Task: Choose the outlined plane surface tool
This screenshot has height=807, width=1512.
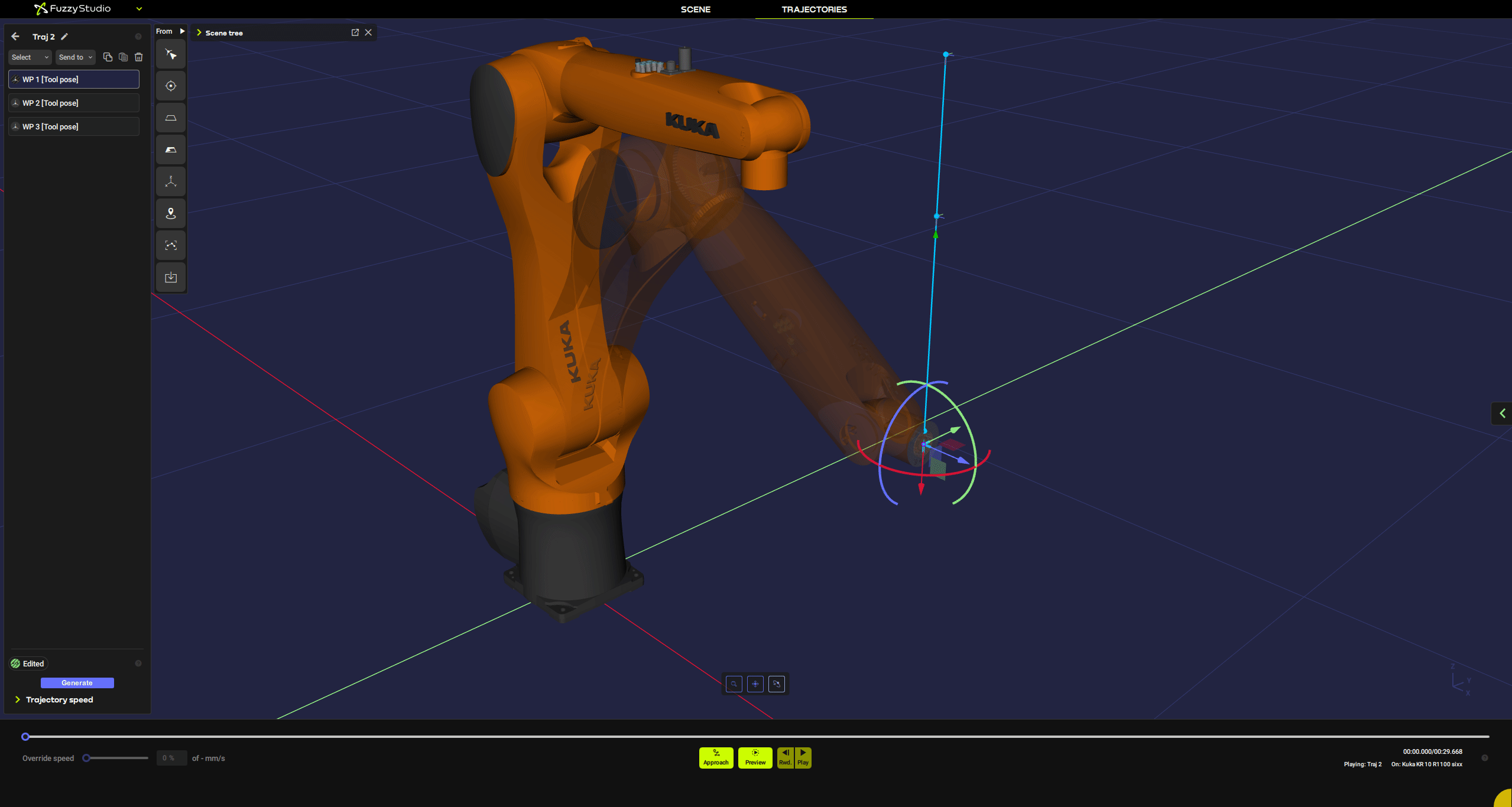Action: click(171, 118)
